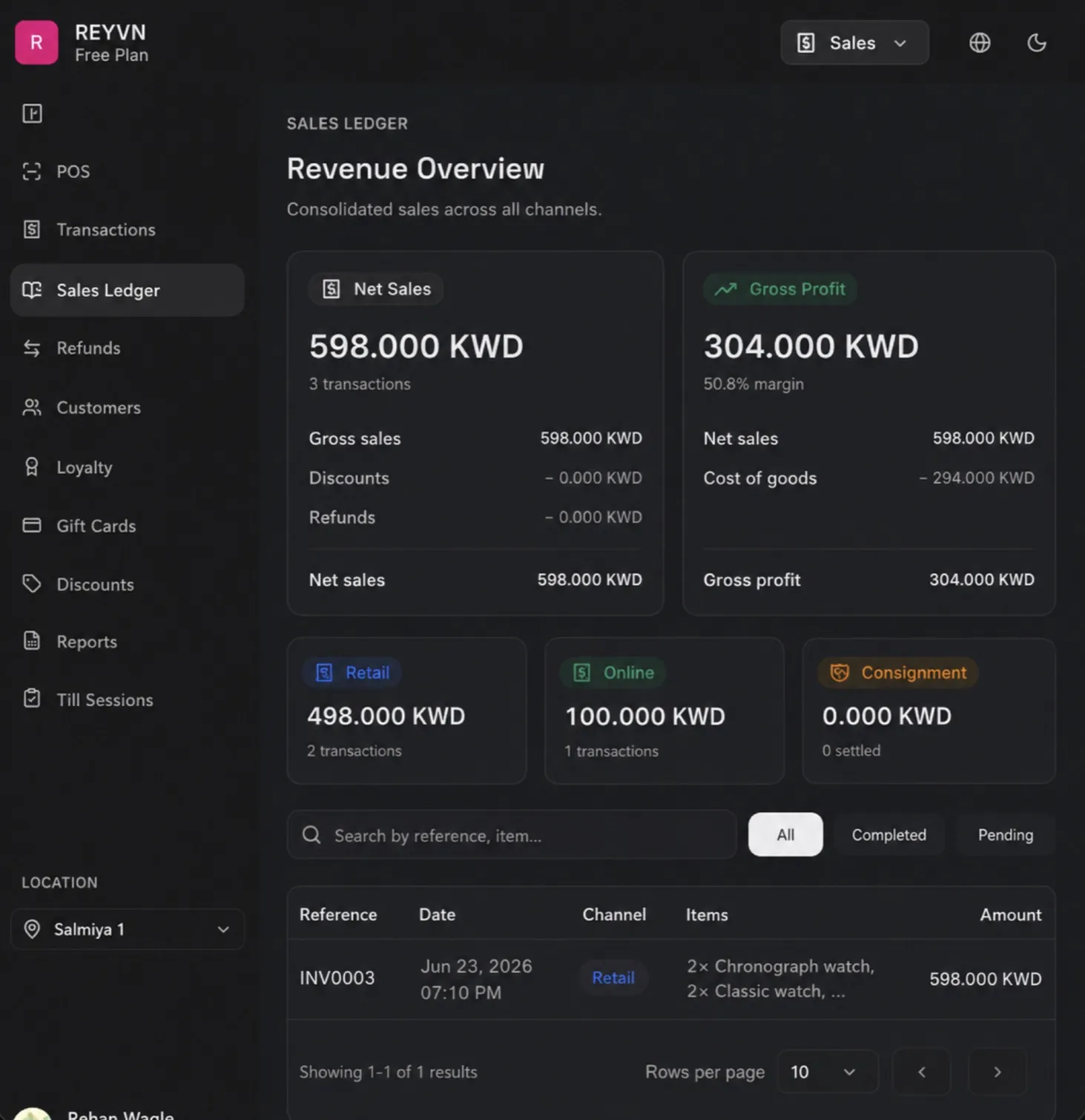This screenshot has height=1120, width=1085.
Task: Click the Customers people icon
Action: pos(31,407)
